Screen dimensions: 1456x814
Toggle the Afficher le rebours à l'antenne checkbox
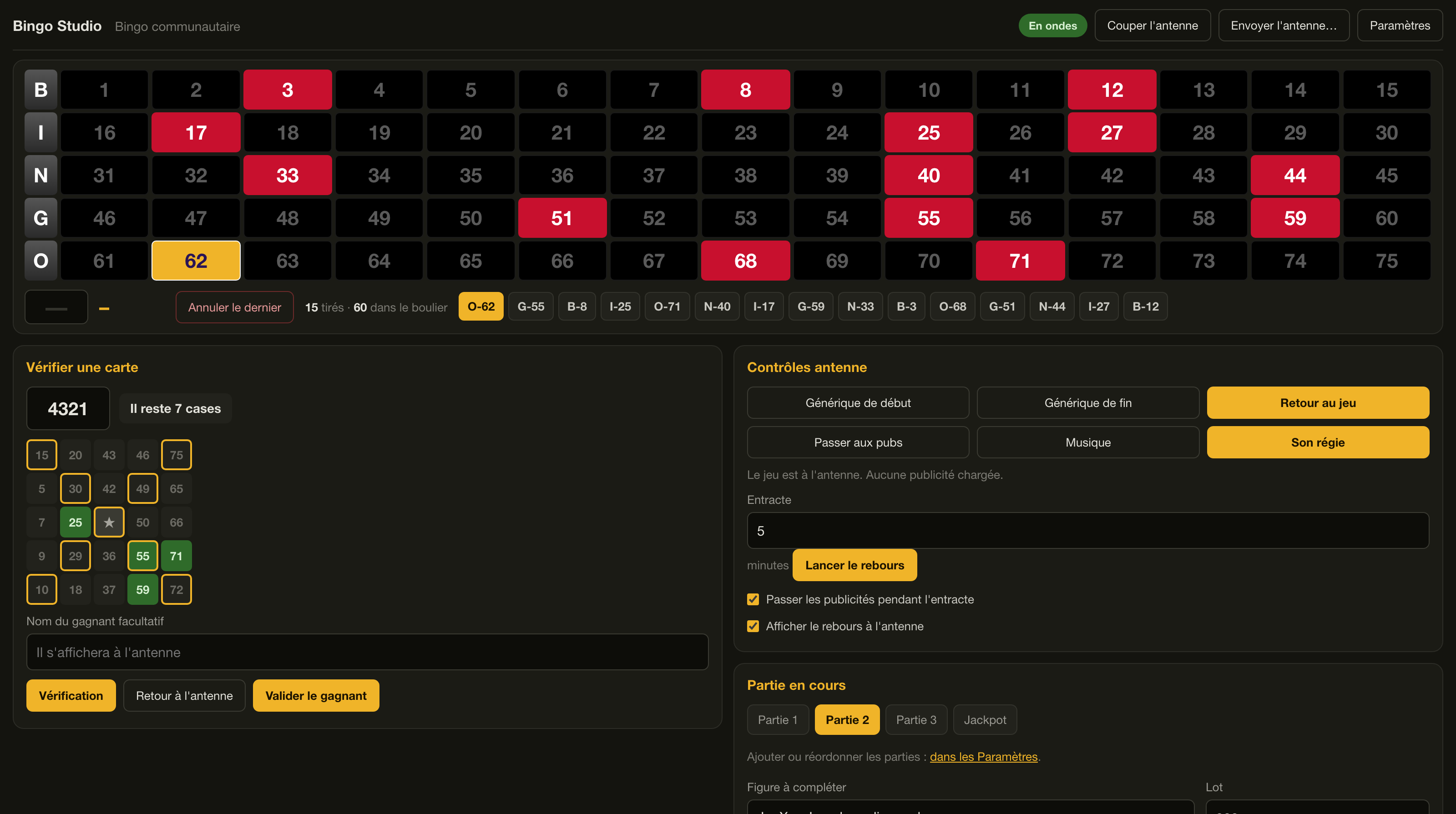click(753, 626)
